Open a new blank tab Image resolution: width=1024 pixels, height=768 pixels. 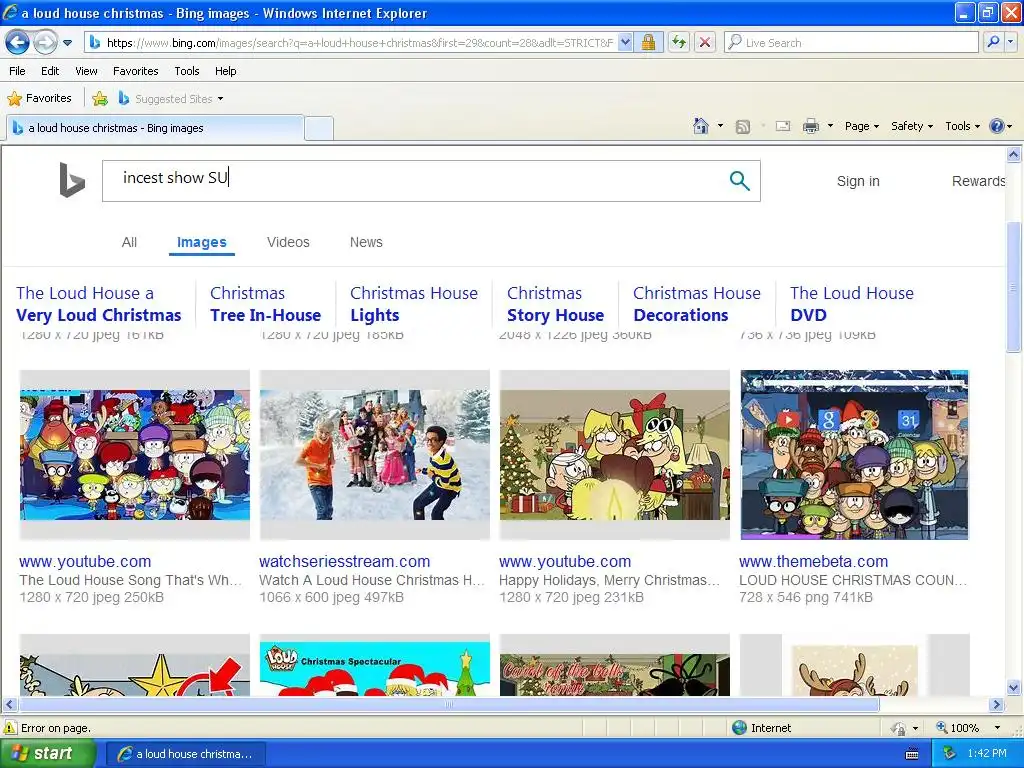coord(319,128)
